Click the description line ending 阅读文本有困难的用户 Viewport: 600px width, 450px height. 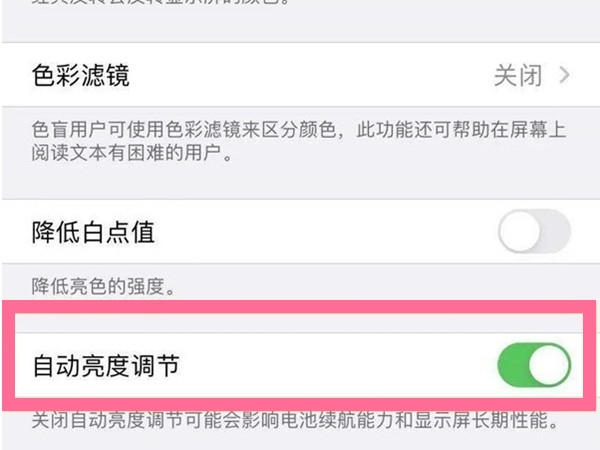coord(130,155)
